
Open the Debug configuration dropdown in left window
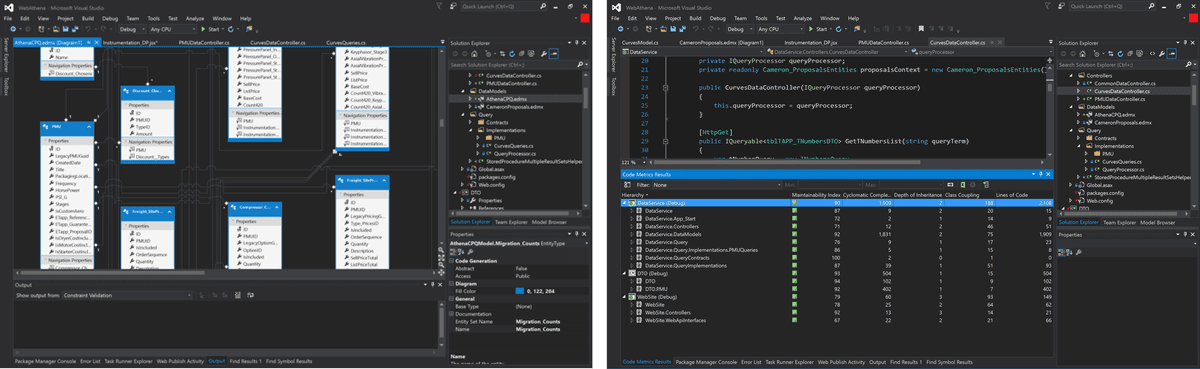132,29
